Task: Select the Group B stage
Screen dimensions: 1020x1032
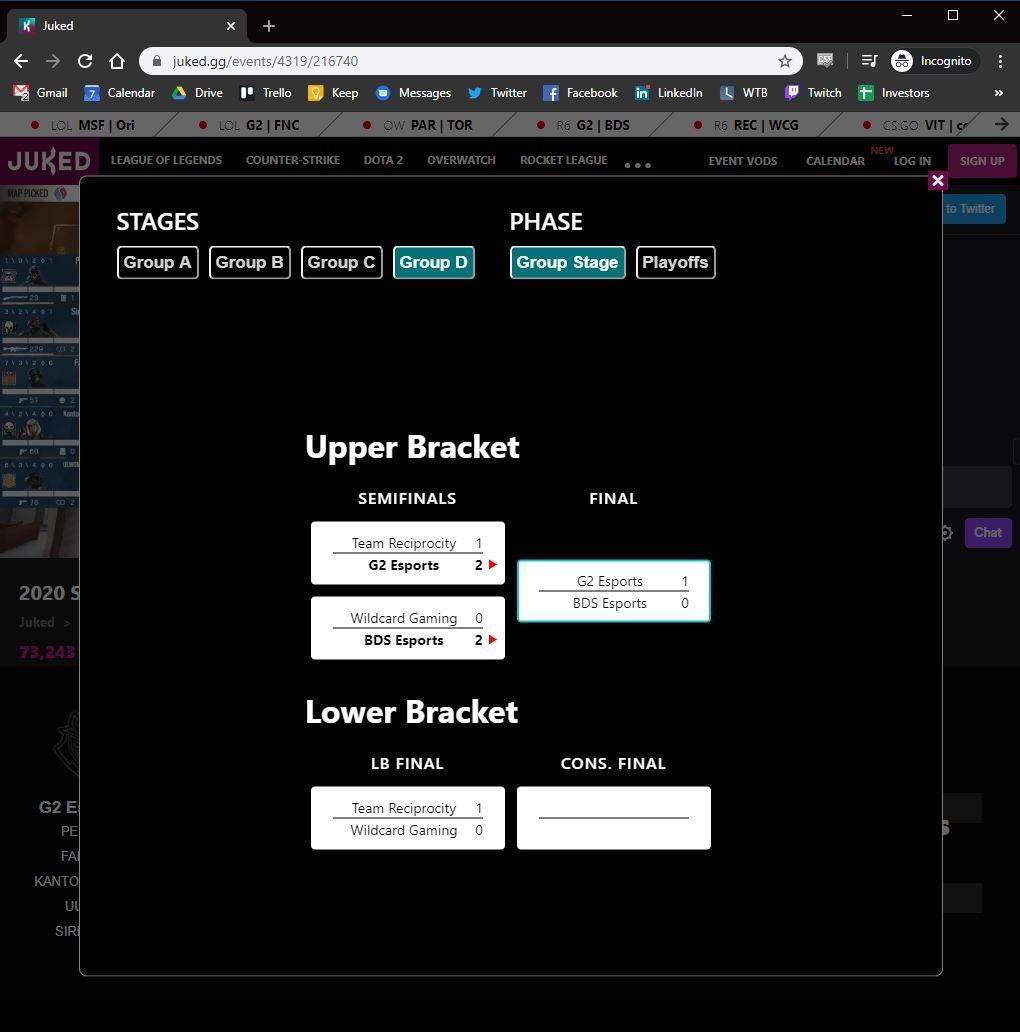Action: pos(249,262)
